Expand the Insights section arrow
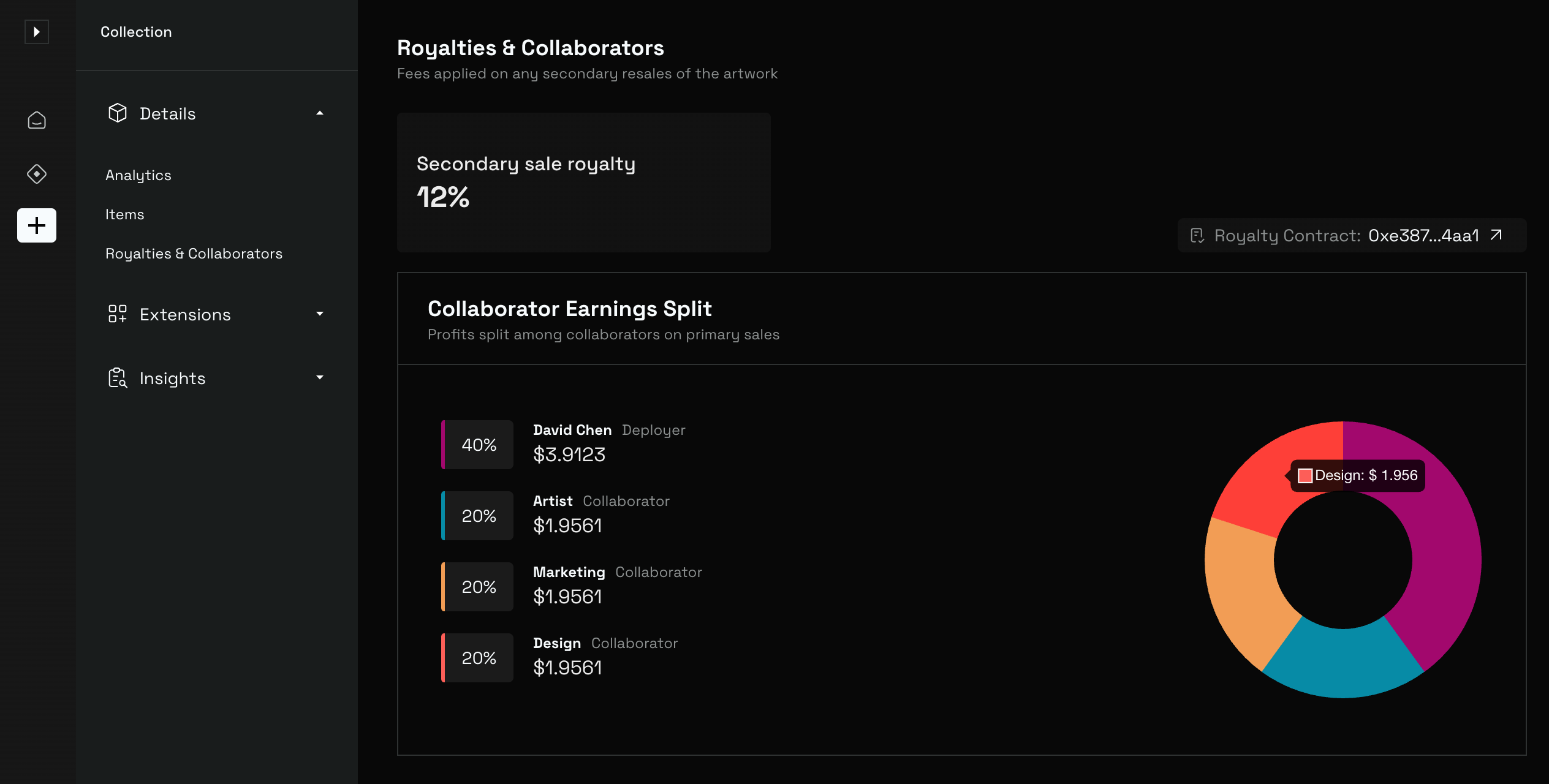1549x784 pixels. pyautogui.click(x=319, y=378)
